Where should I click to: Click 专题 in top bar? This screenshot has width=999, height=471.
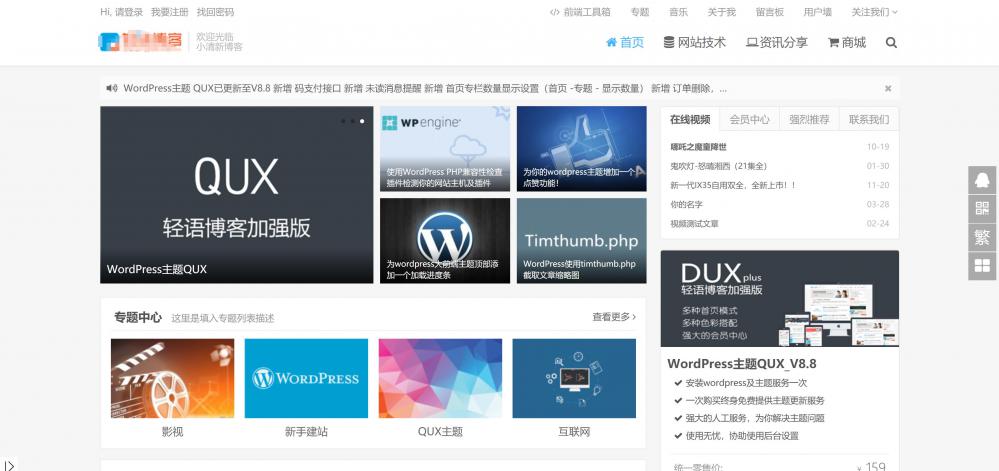point(640,12)
